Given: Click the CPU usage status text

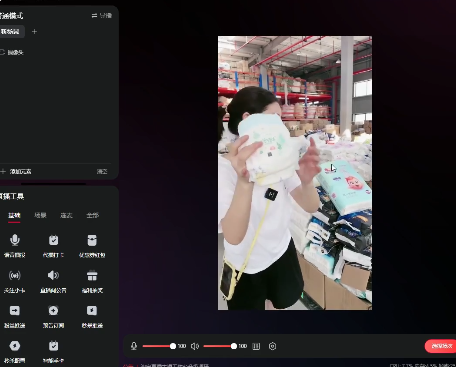Looking at the screenshot, I should [x=400, y=365].
